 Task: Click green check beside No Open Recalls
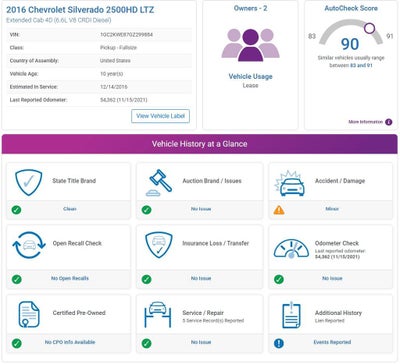[16, 279]
